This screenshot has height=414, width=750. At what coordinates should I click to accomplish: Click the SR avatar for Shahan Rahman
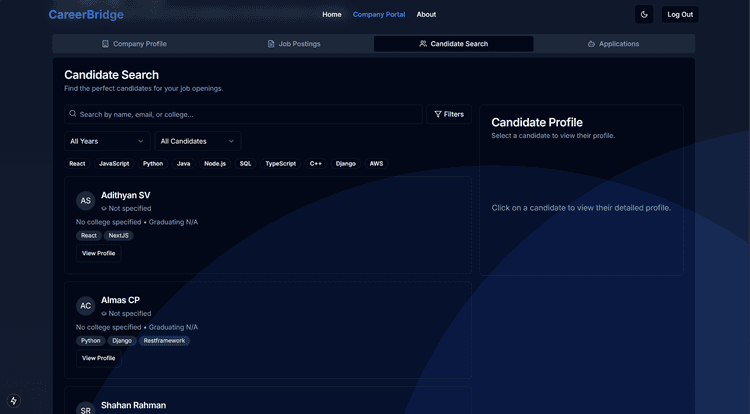[86, 408]
